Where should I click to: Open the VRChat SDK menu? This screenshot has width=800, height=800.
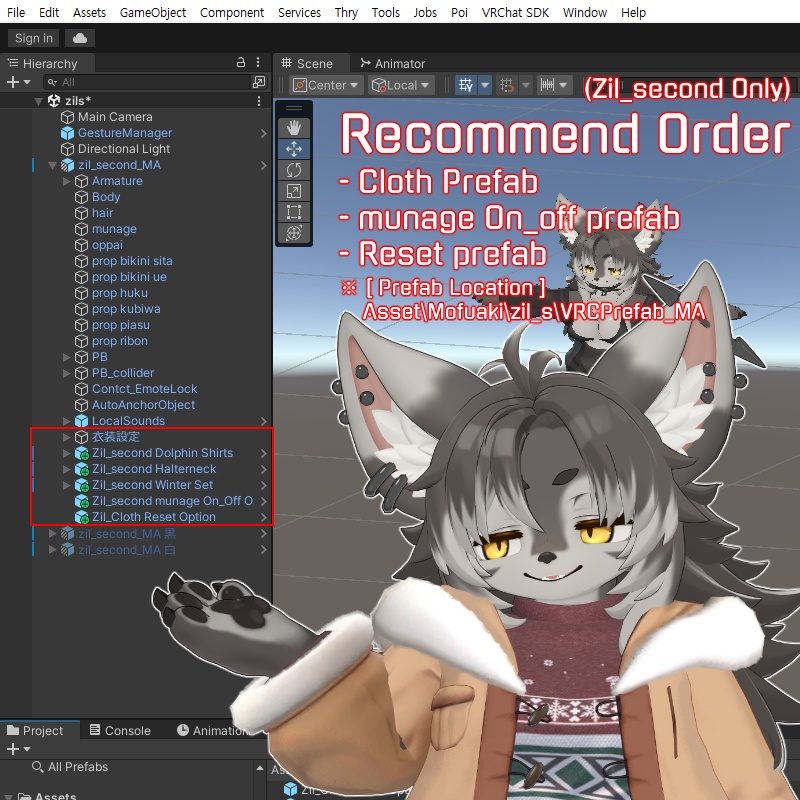tap(515, 12)
